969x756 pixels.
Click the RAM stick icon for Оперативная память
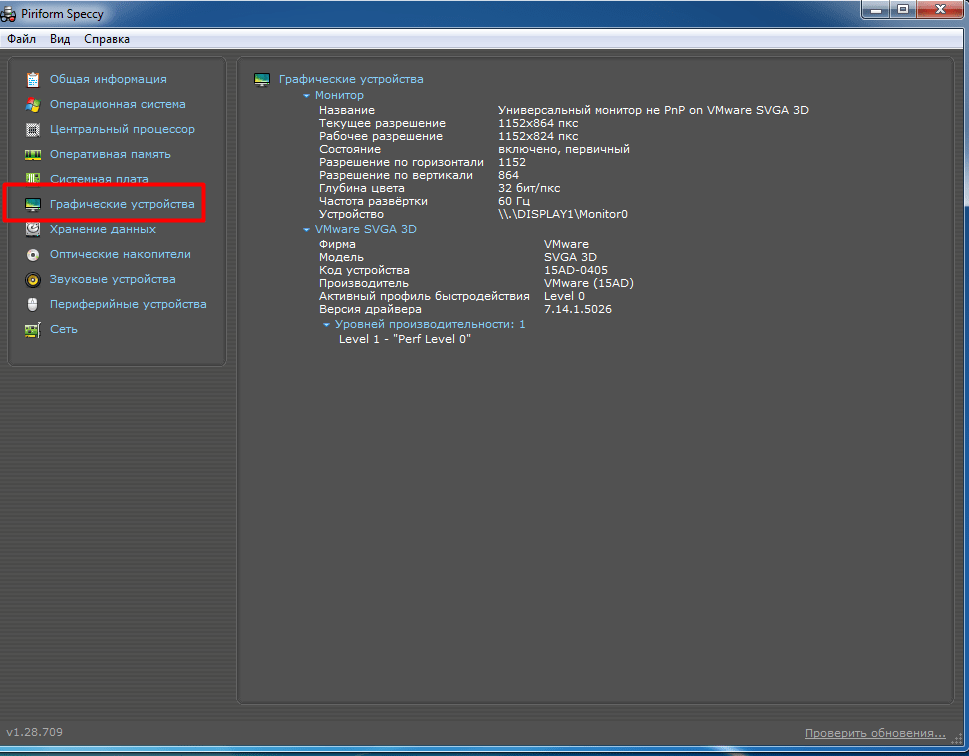(33, 155)
